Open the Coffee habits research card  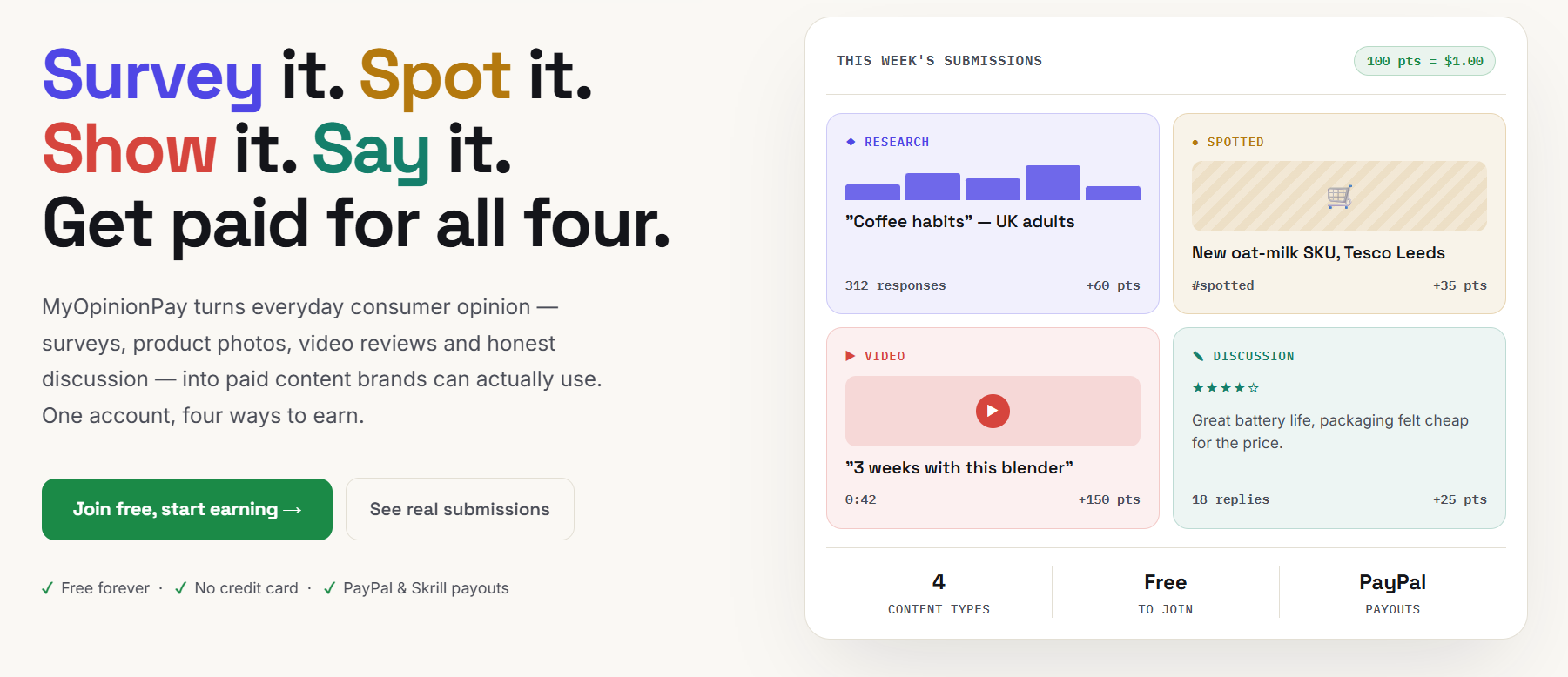[993, 213]
